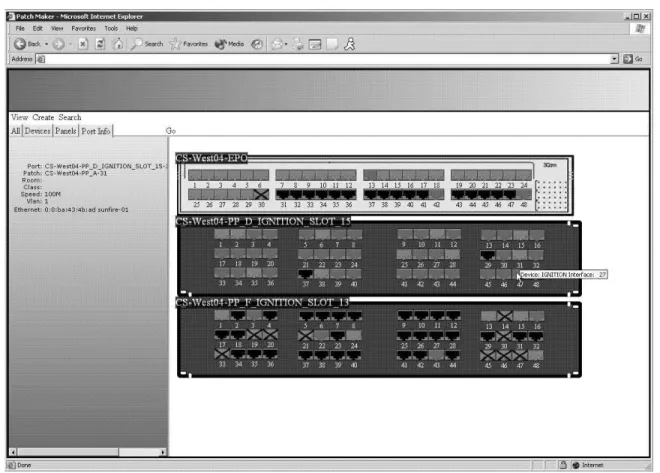Click the Patch Maker Search link
Screen dimensions: 660x473
[x=70, y=117]
